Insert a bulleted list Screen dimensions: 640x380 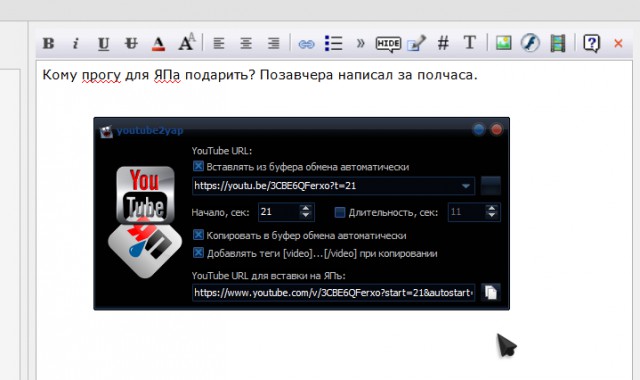pos(333,43)
